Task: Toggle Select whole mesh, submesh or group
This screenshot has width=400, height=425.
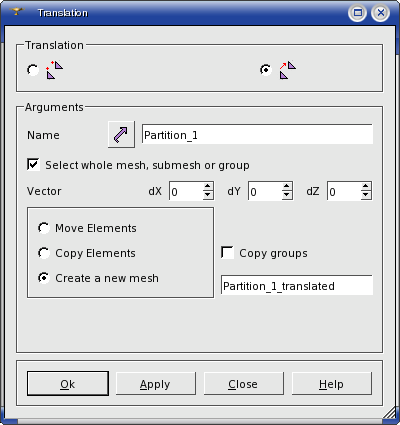Action: coord(33,164)
